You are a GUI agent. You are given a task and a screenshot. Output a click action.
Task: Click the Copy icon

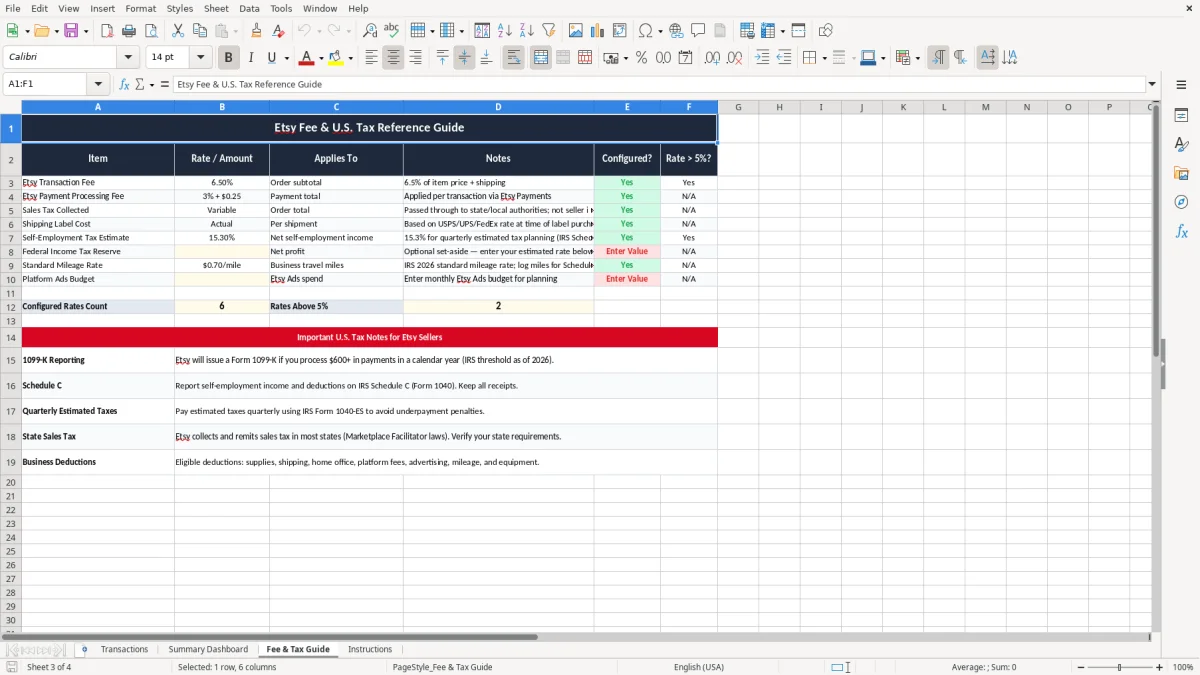[200, 31]
